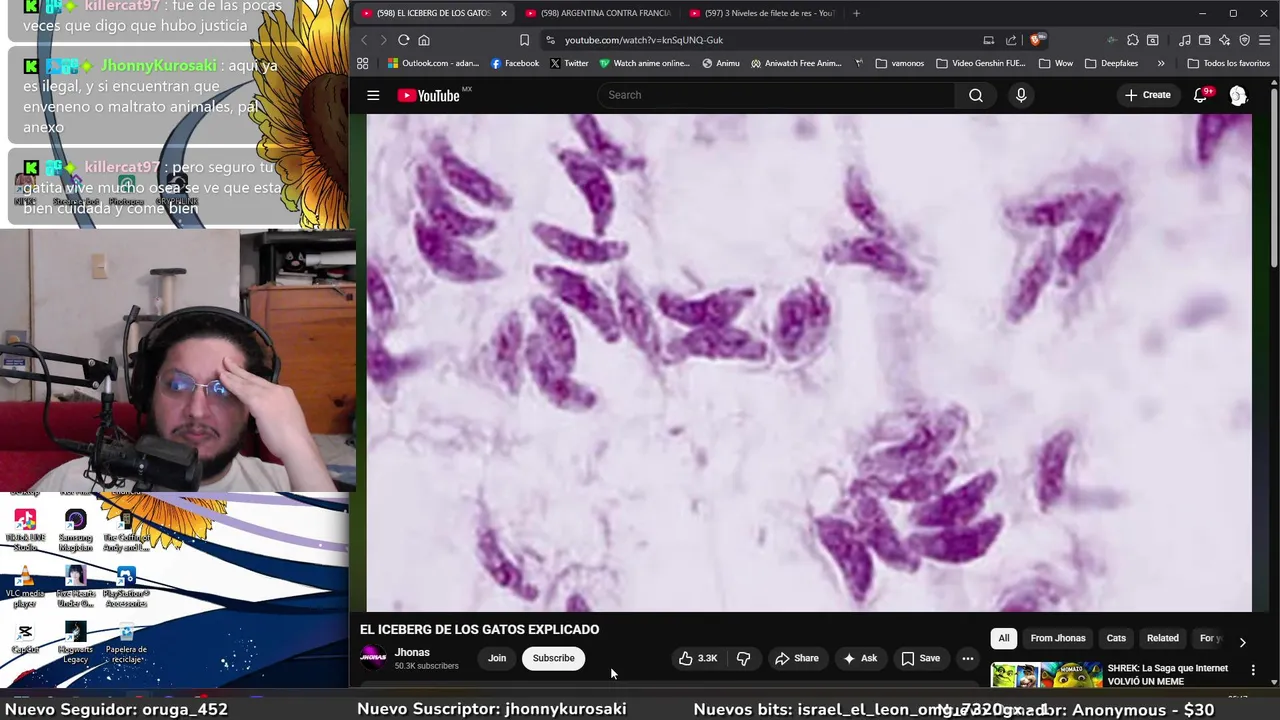Screen dimensions: 1280x720
Task: Show more filter chips with right chevron
Action: [1242, 642]
